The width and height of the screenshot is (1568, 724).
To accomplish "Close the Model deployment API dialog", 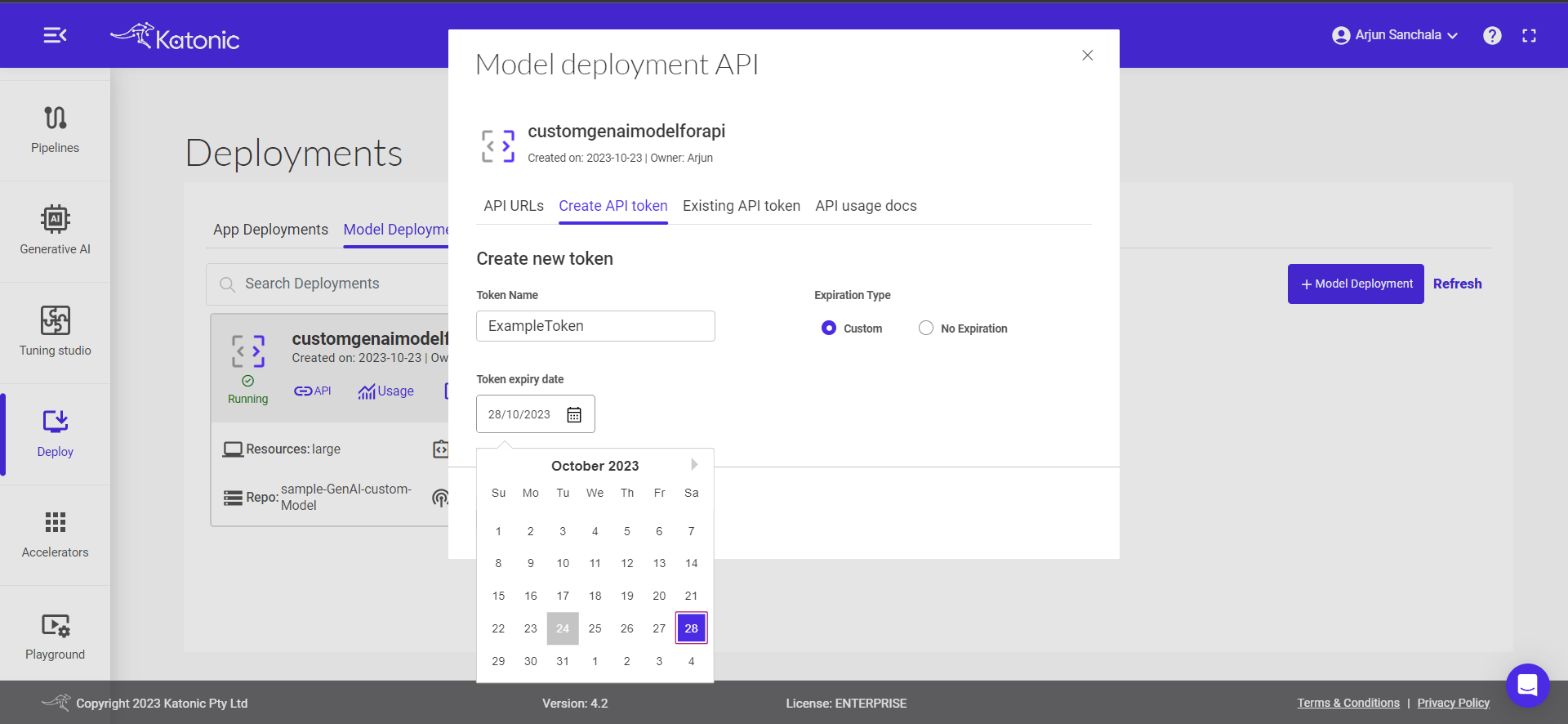I will coord(1087,55).
